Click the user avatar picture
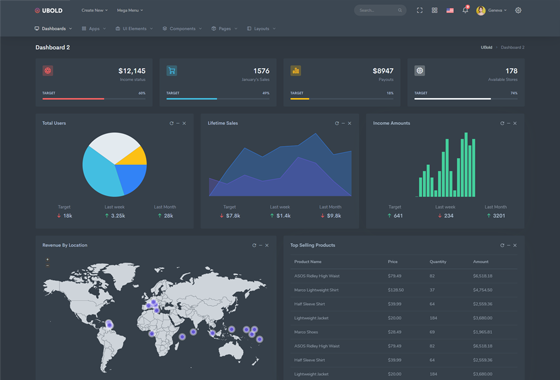 pyautogui.click(x=481, y=10)
